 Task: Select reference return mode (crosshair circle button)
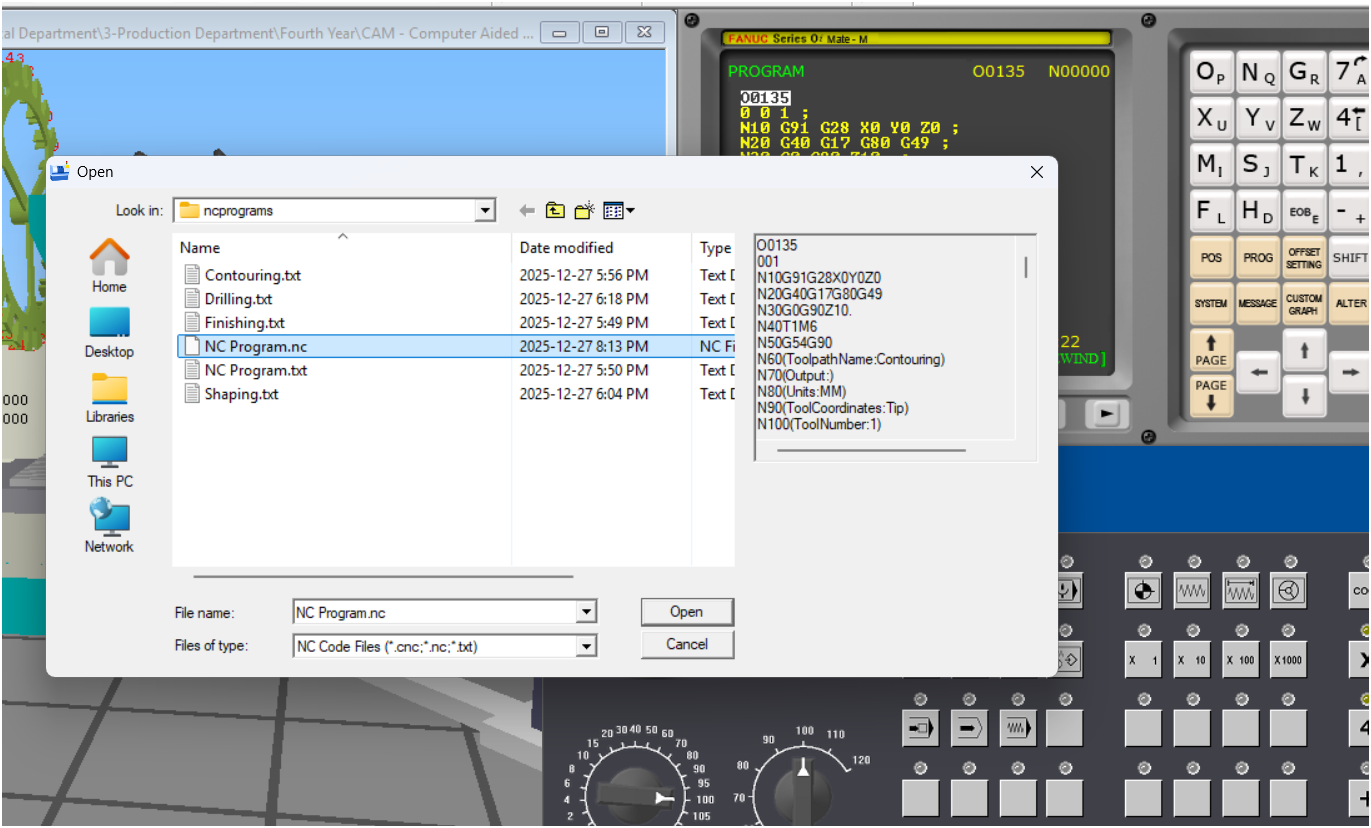tap(1145, 591)
